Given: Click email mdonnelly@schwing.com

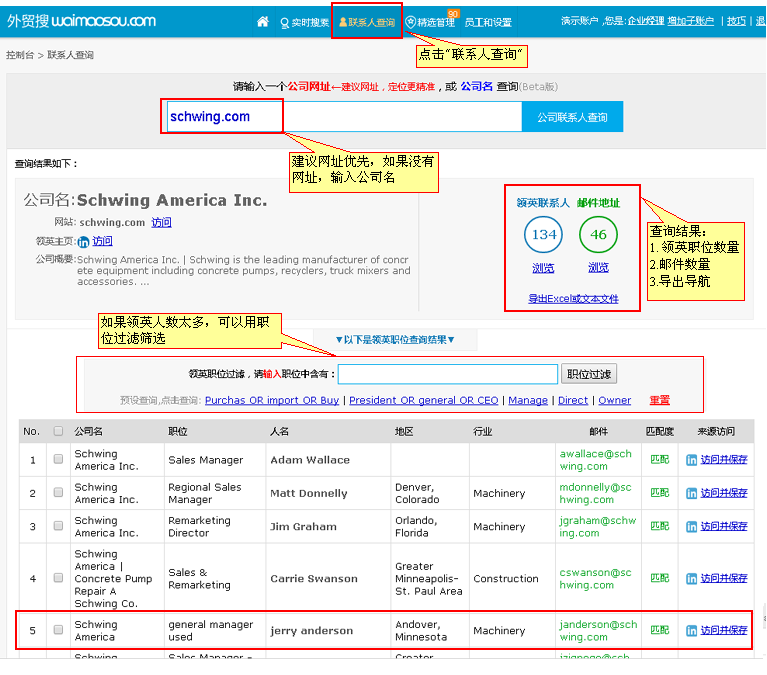Looking at the screenshot, I should [x=595, y=493].
